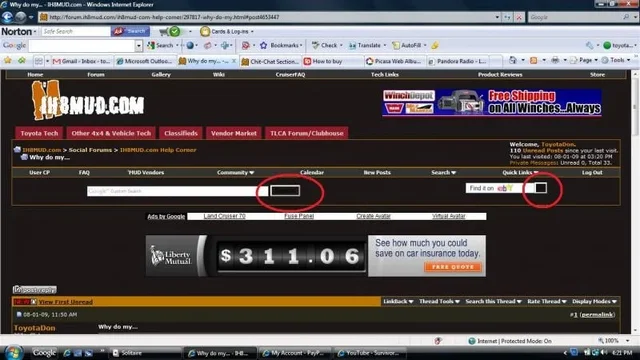Screen dimensions: 640x360
Task: Click the Google Custom Search text field
Action: pyautogui.click(x=178, y=191)
